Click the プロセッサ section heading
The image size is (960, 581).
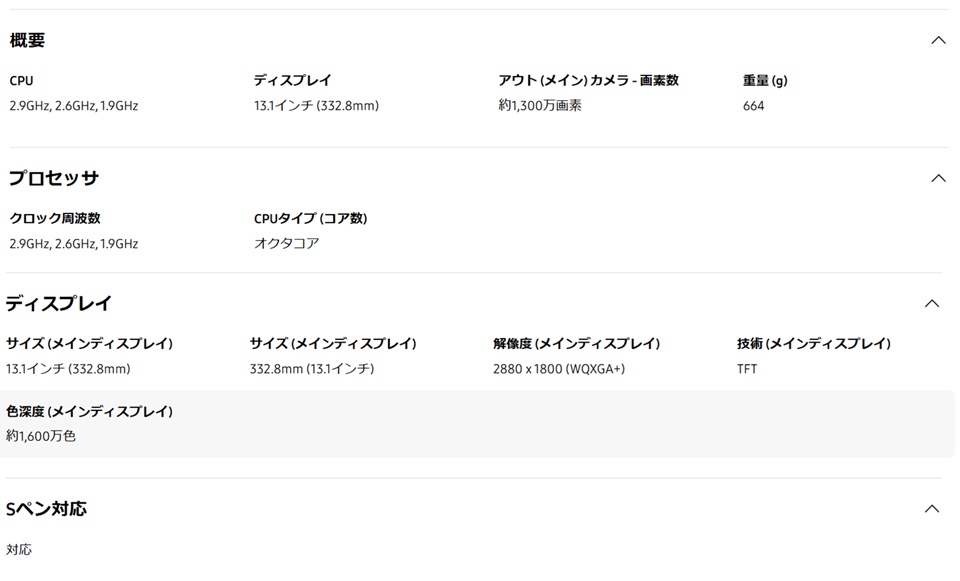click(55, 179)
